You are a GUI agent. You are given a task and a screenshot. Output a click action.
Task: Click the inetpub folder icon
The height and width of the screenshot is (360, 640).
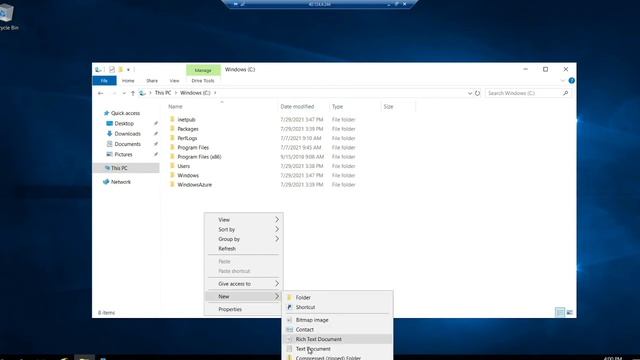172,119
